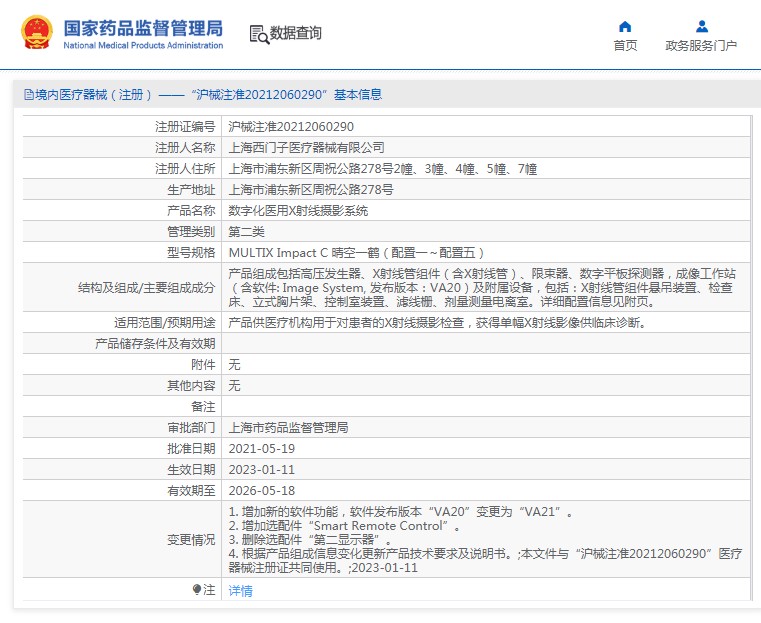
Task: Select registration number 沪械注准20212060290 value
Action: pos(291,127)
